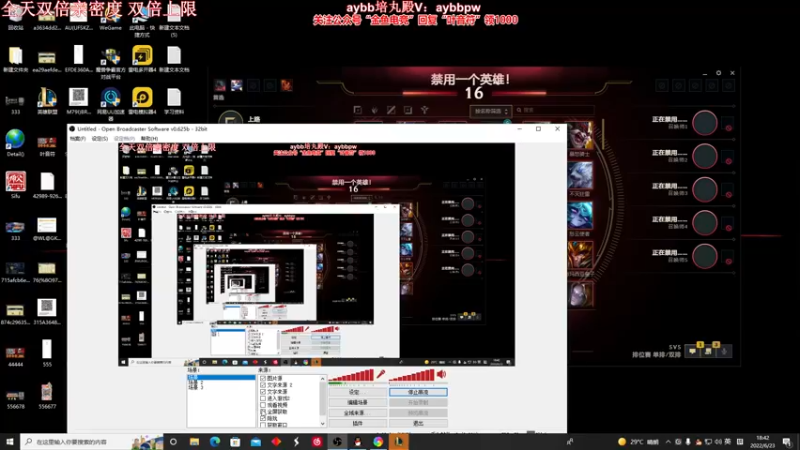The image size is (800, 450).
Task: Mute the desktop speaker icon in OBS
Action: click(x=441, y=374)
